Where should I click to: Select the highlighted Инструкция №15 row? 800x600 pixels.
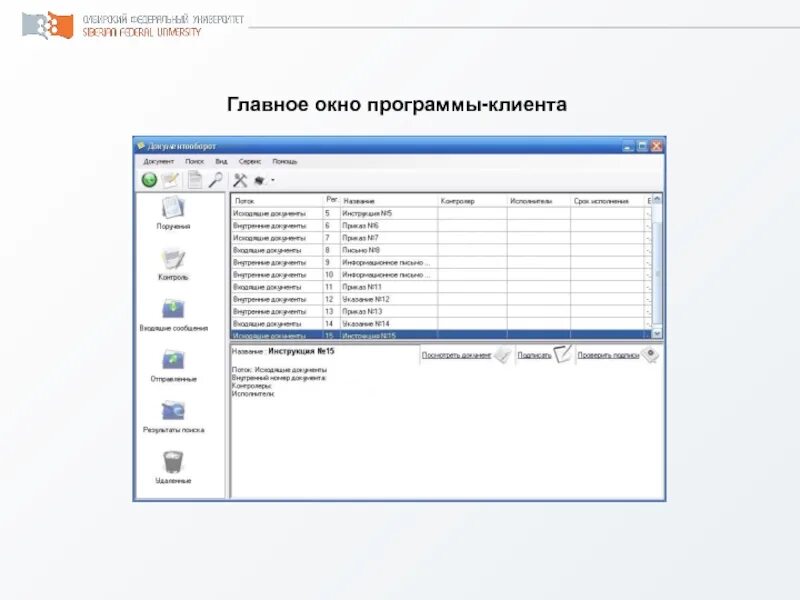coord(439,335)
